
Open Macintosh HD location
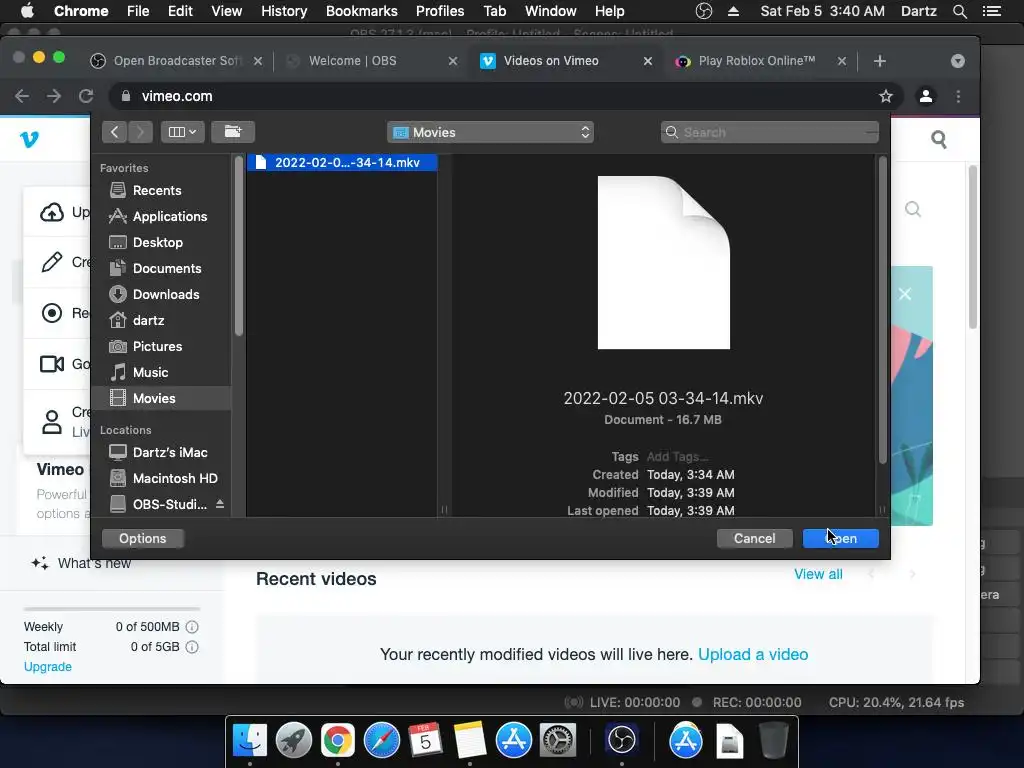(175, 479)
